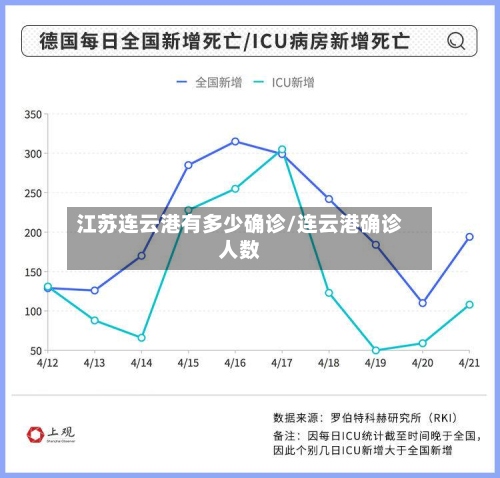The image size is (500, 478).
Task: Click the 4/17 axis label
Action: (x=282, y=363)
